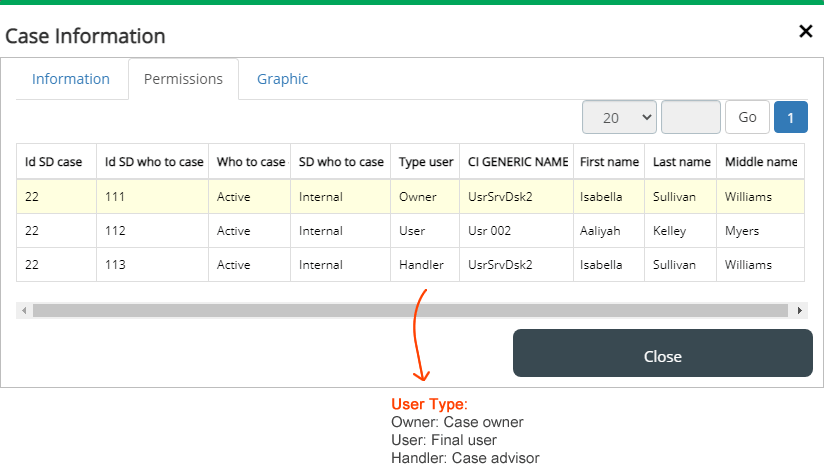Sort by Id SD who to case header
The image size is (824, 464).
[153, 162]
